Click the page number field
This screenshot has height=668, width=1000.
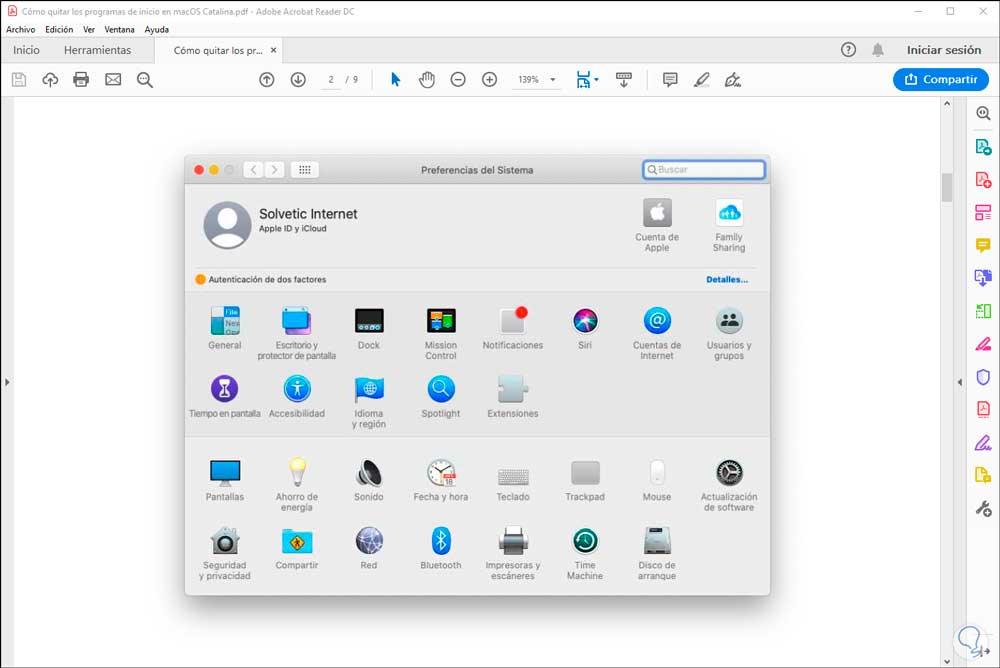(330, 80)
